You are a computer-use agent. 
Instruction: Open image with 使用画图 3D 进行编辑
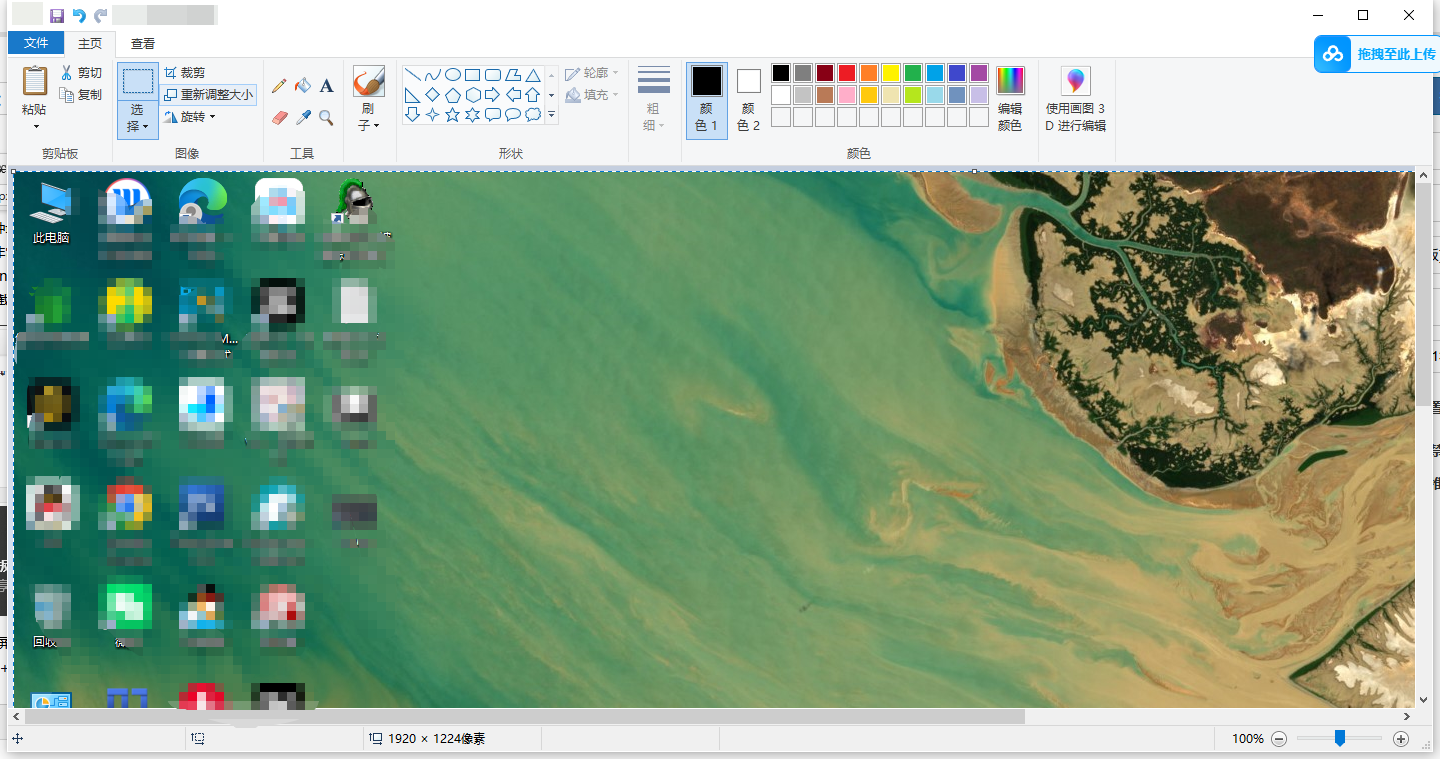coord(1076,100)
